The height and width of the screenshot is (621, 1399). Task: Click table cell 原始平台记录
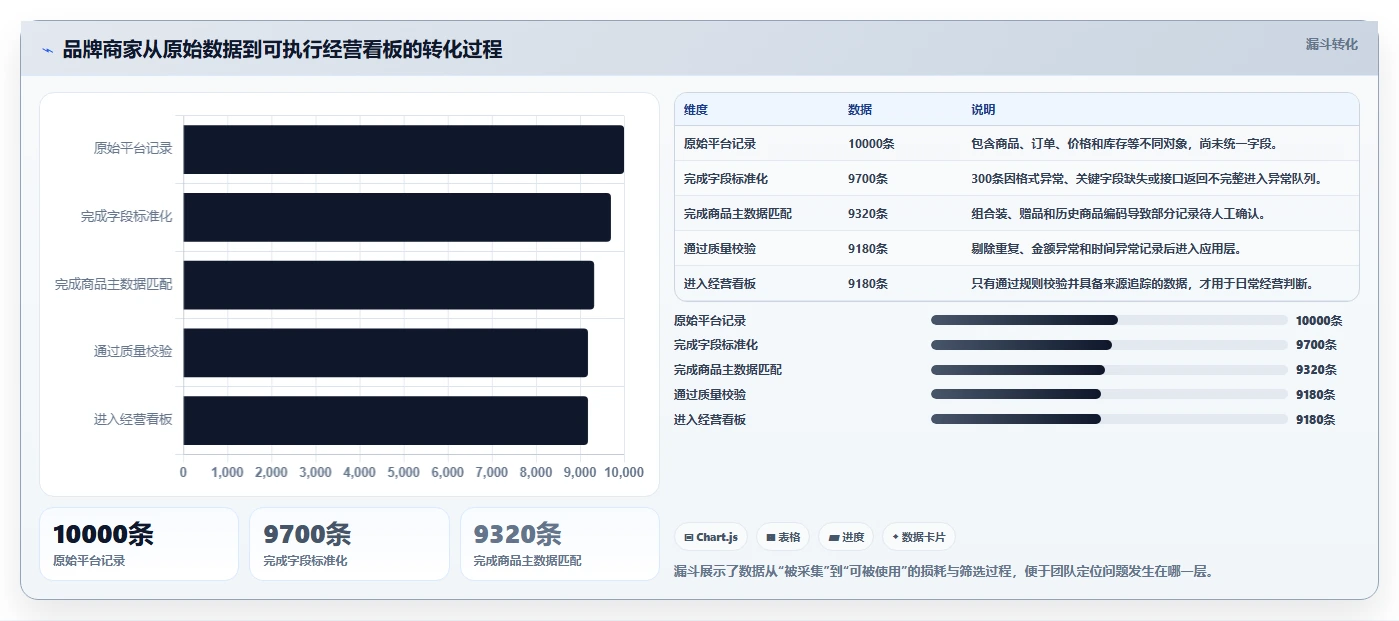[720, 144]
